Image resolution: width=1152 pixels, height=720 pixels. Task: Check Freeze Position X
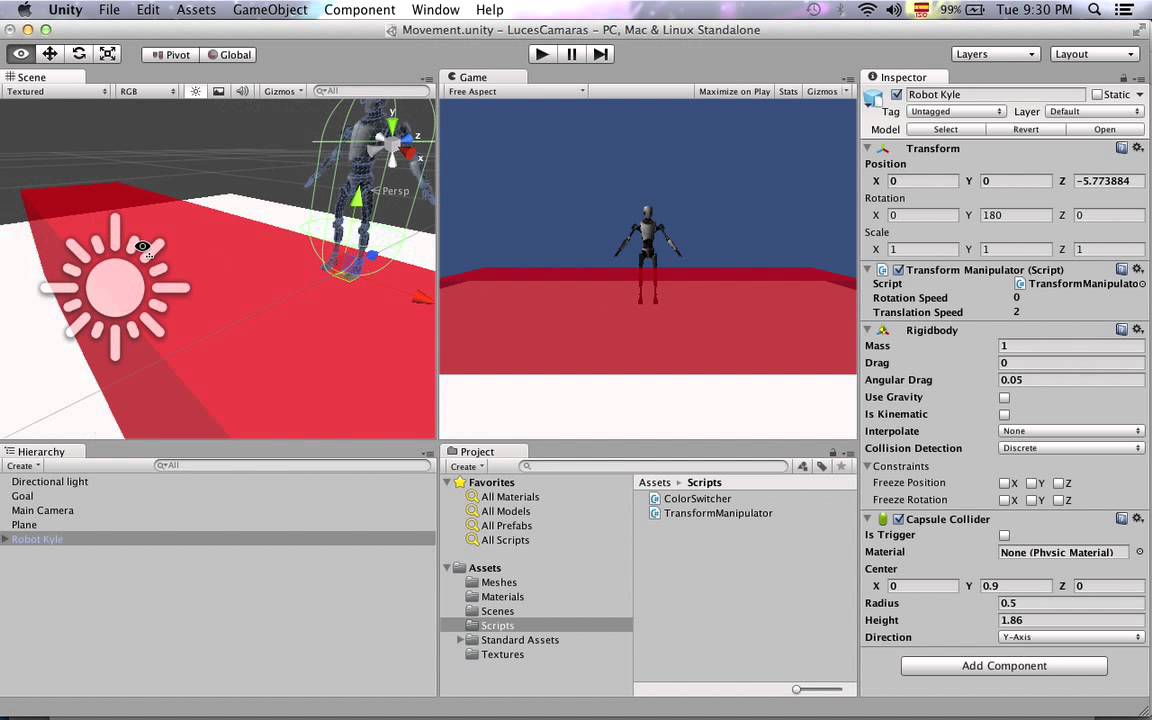coord(1004,483)
